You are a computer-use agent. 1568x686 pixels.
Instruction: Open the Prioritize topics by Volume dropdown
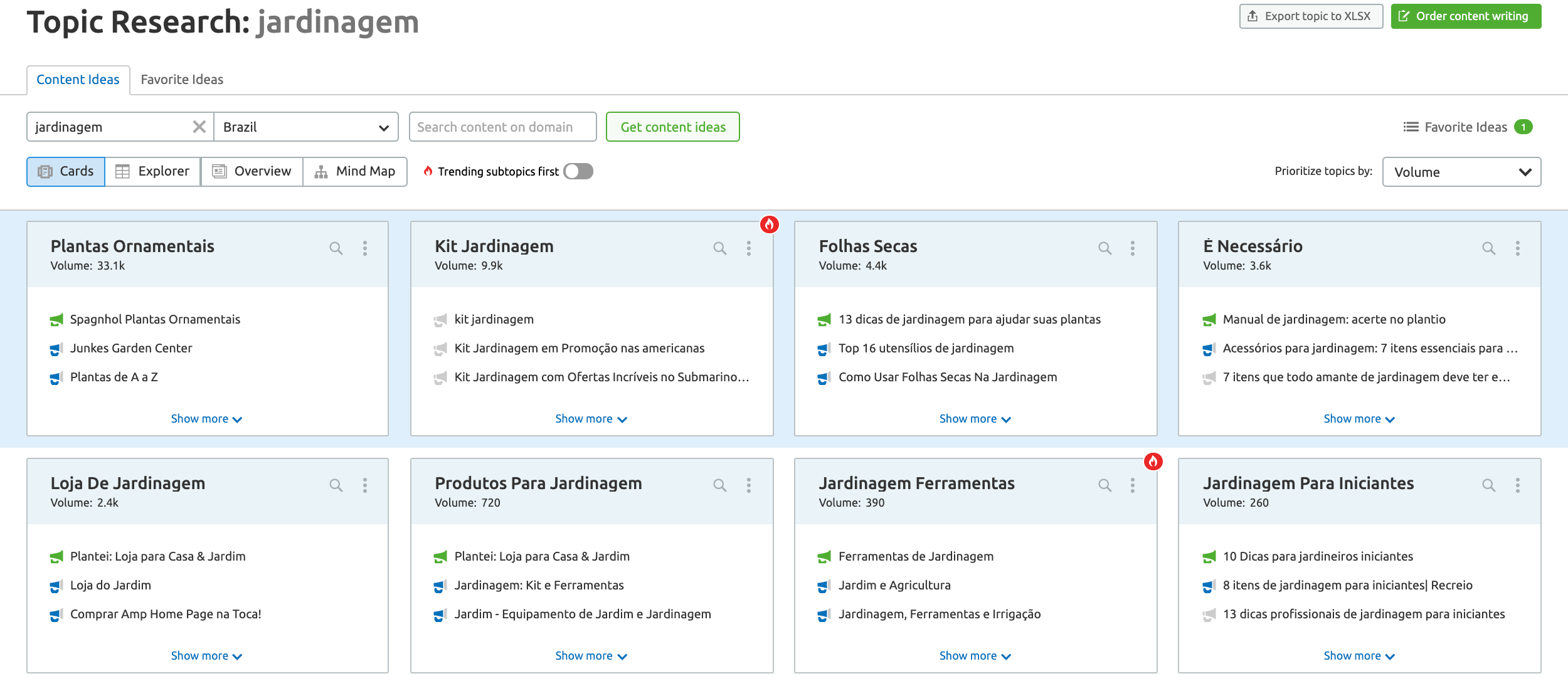coord(1460,172)
